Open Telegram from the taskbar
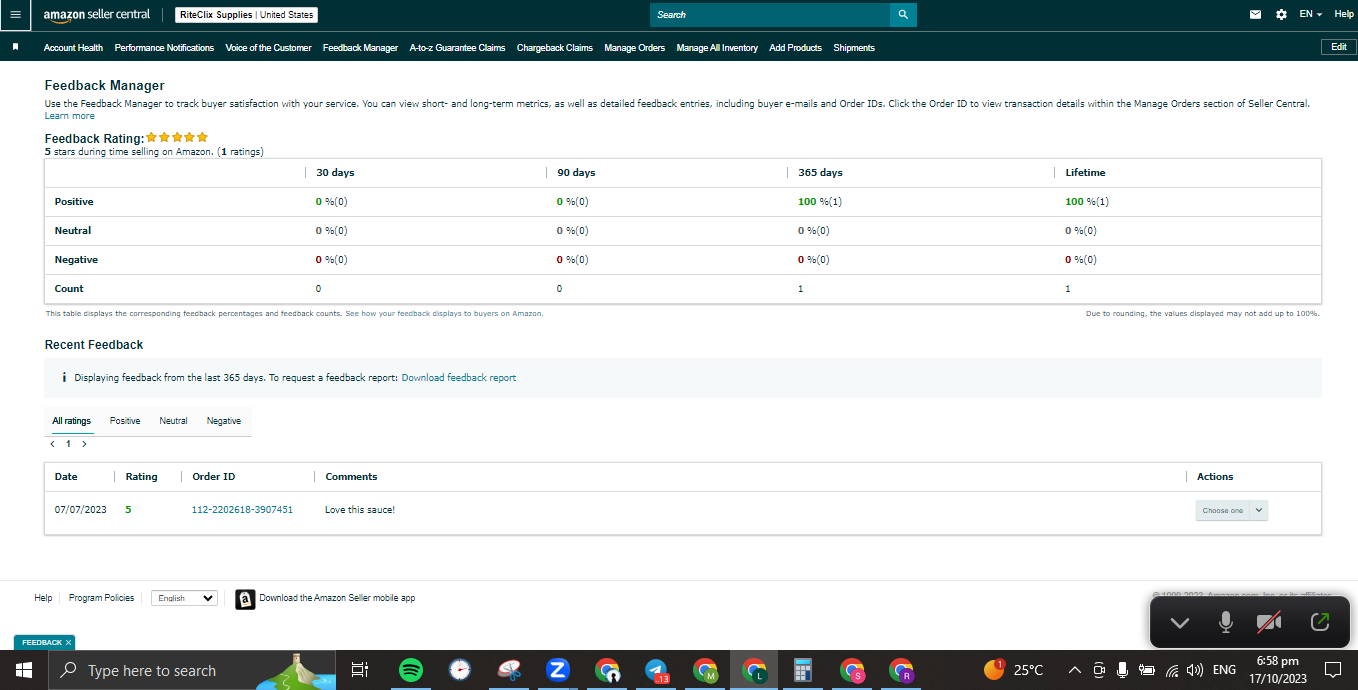Screen dimensions: 1358x690 (656, 670)
